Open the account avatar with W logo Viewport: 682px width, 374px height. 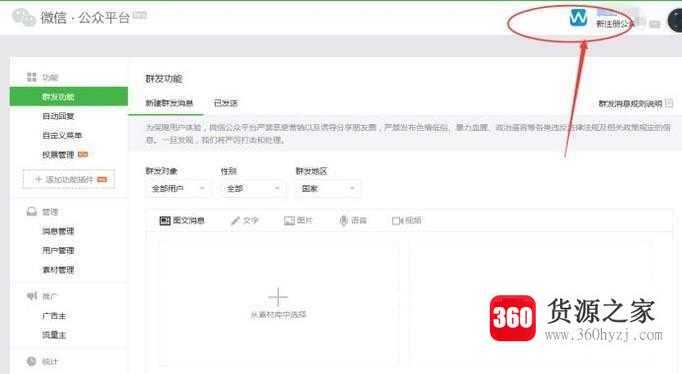[578, 18]
